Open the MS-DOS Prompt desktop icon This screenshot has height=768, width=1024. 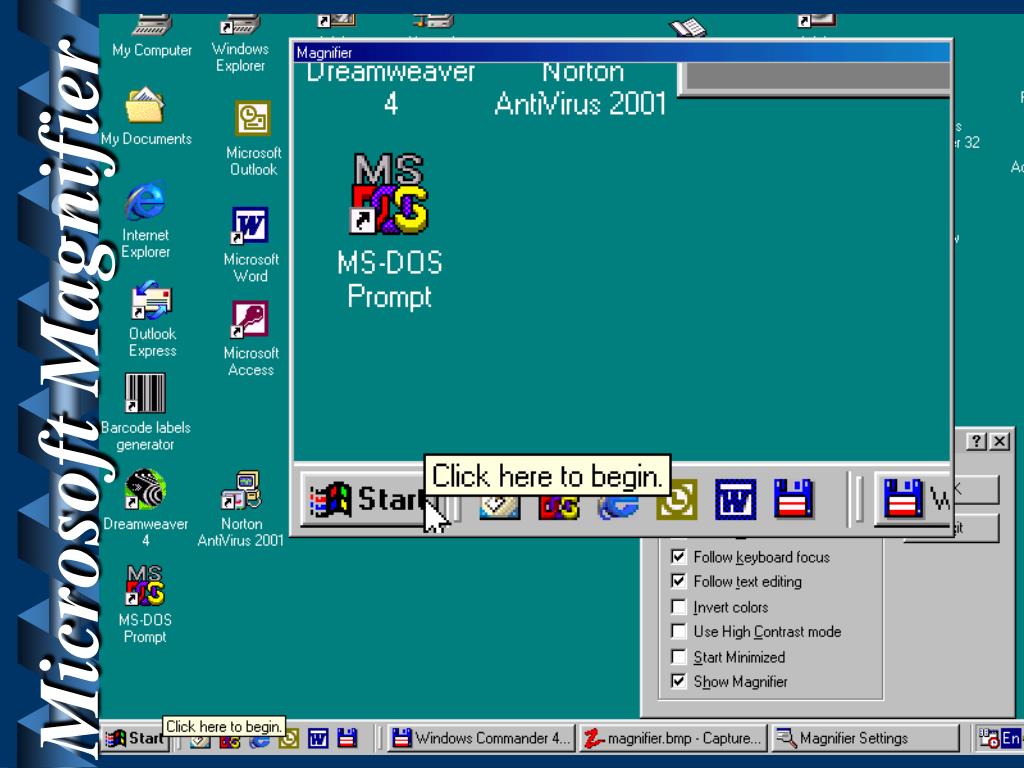tap(145, 605)
